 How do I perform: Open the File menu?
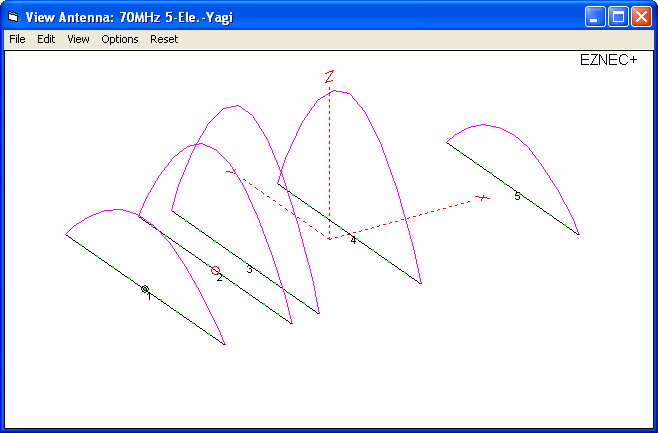(17, 39)
